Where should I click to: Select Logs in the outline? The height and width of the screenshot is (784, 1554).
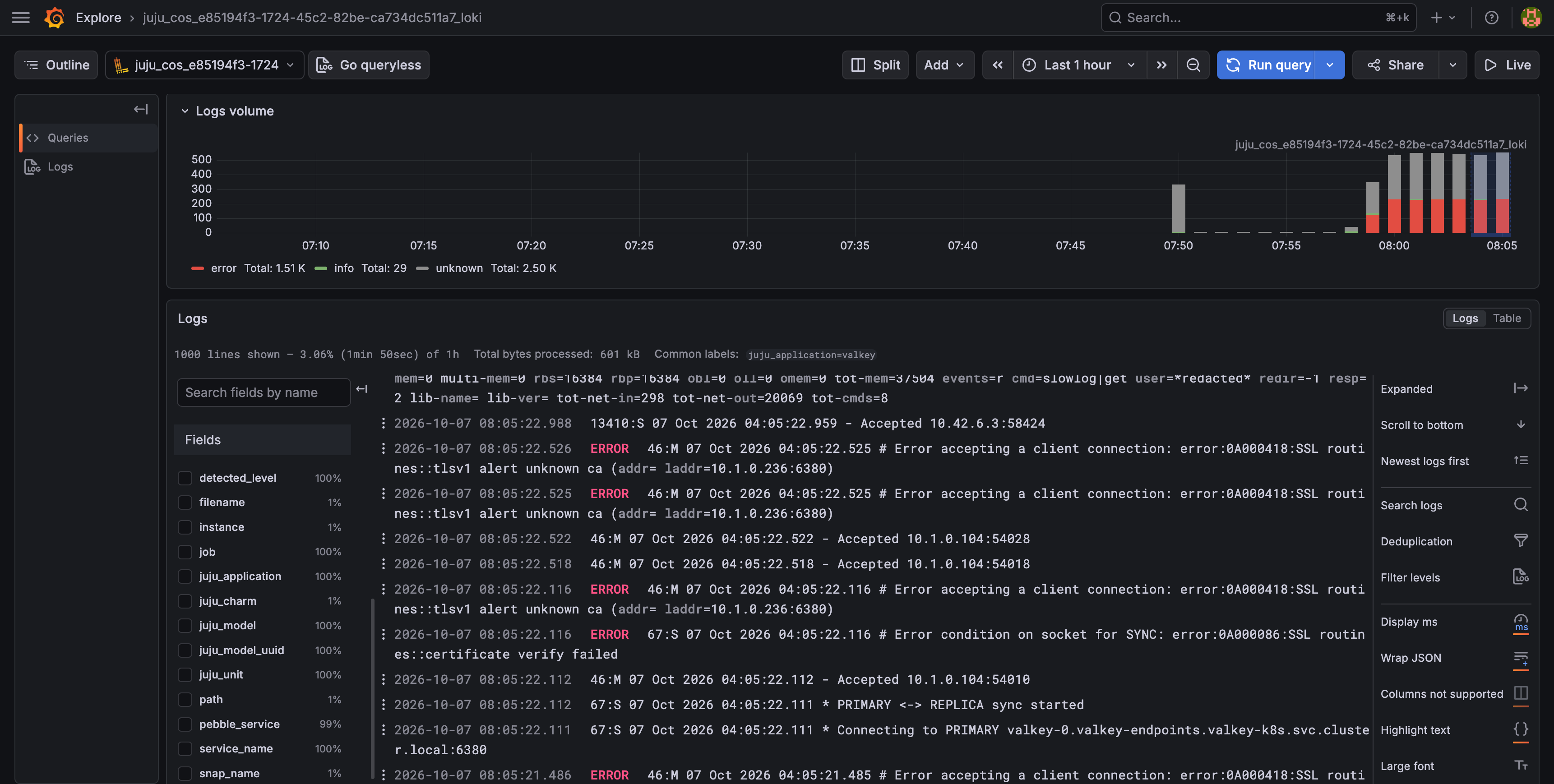[x=89, y=167]
